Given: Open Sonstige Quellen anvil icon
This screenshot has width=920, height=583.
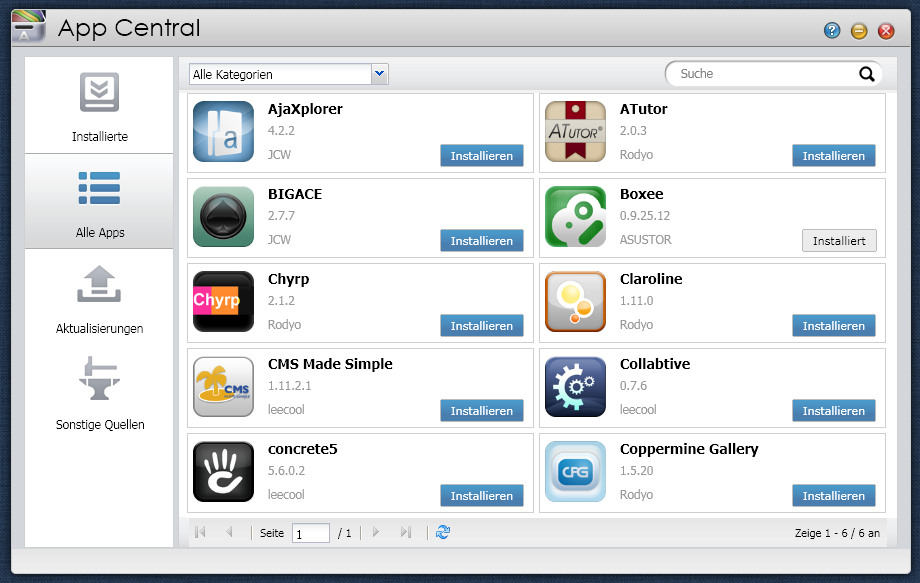Looking at the screenshot, I should 99,378.
